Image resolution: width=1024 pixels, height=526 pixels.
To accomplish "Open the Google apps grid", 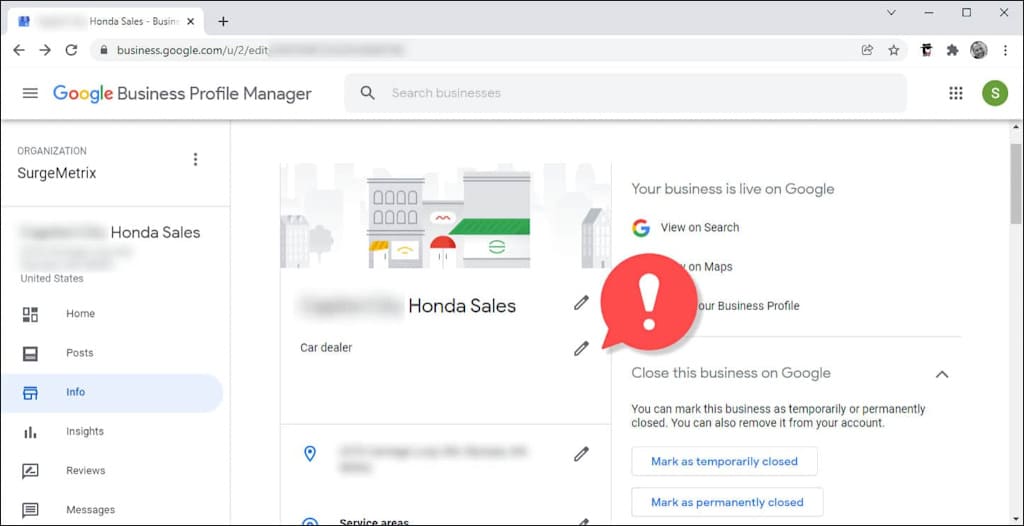I will pos(955,93).
